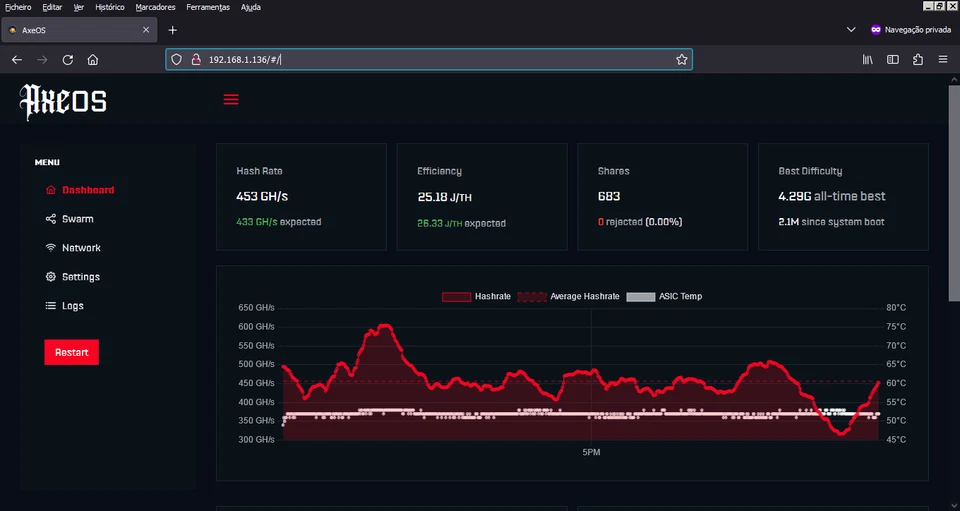Open the extensions puzzle icon
The image size is (960, 511).
coord(918,60)
